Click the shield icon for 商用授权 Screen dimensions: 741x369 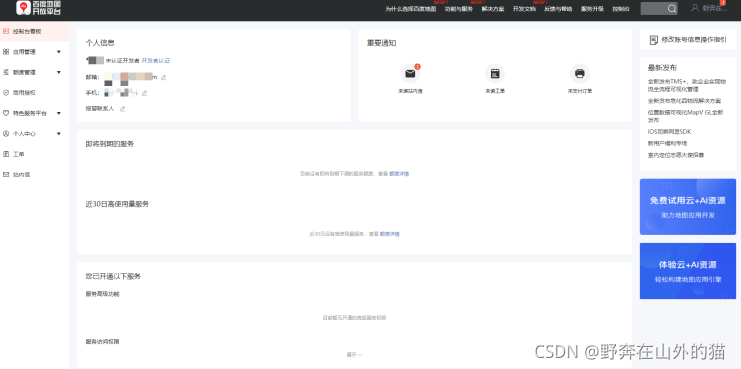click(x=6, y=93)
